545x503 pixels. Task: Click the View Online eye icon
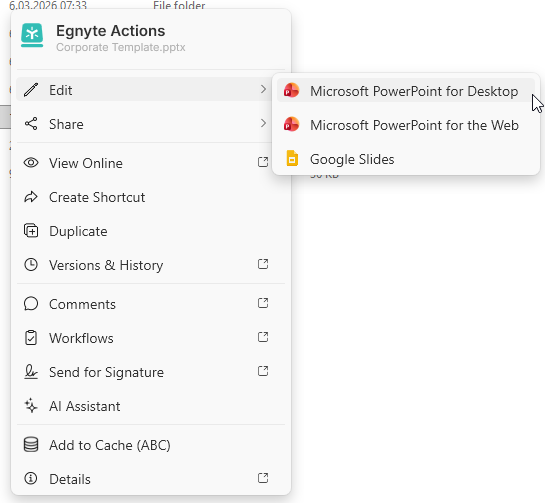click(31, 163)
